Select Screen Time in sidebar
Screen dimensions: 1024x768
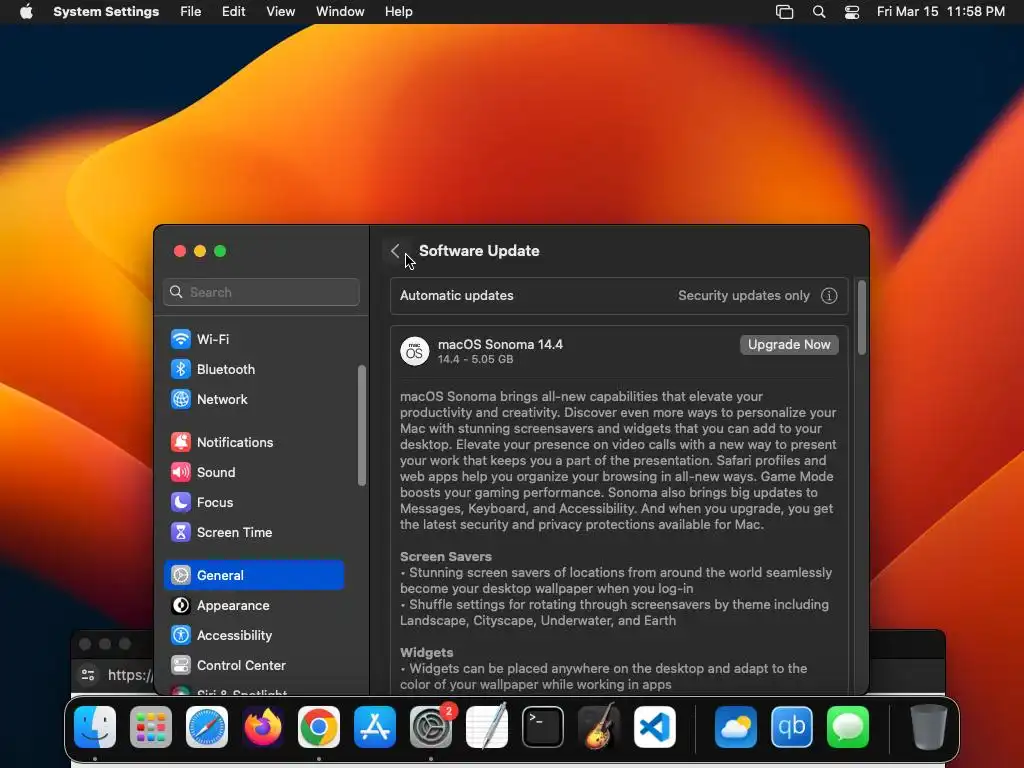tap(253, 532)
